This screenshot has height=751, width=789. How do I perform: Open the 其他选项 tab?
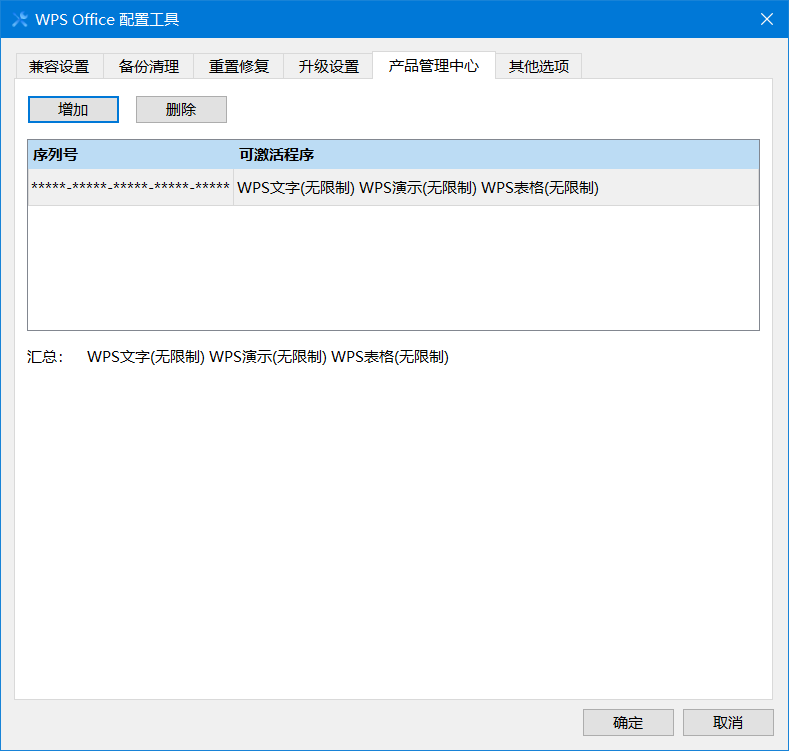point(538,66)
